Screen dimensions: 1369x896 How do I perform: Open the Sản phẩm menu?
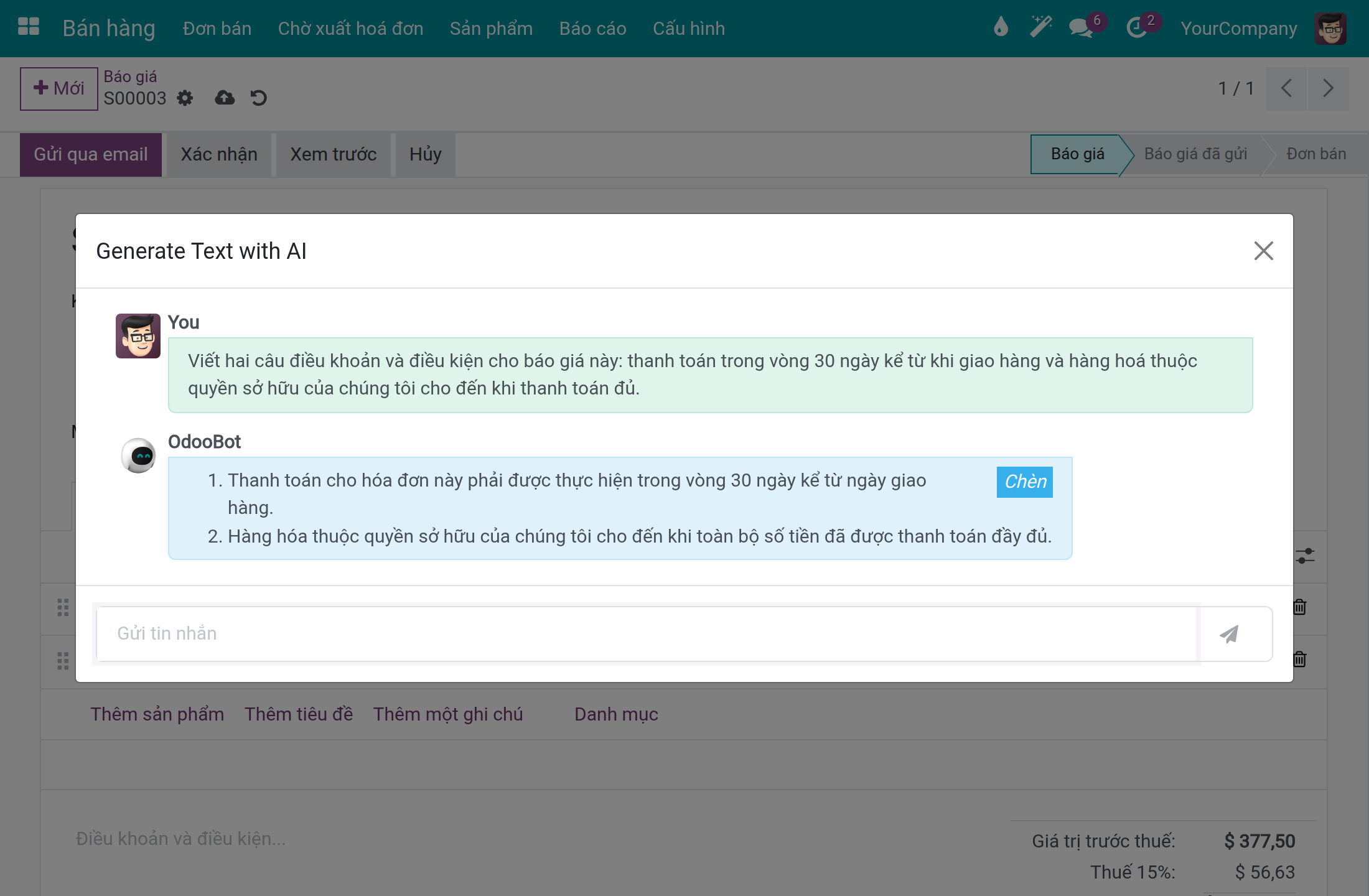pos(491,29)
